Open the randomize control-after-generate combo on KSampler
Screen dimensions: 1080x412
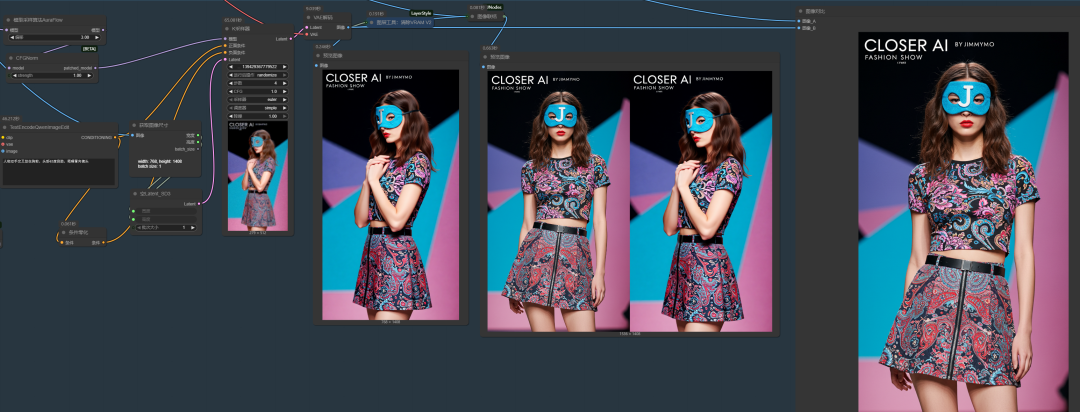pyautogui.click(x=258, y=75)
